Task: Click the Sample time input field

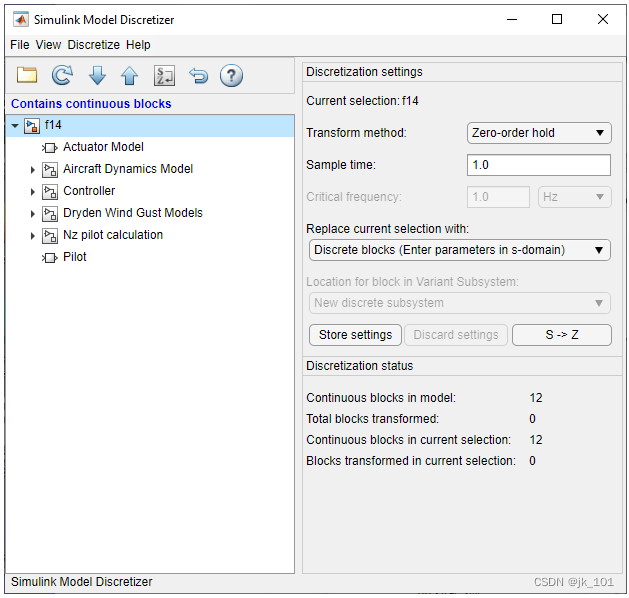Action: tap(539, 165)
